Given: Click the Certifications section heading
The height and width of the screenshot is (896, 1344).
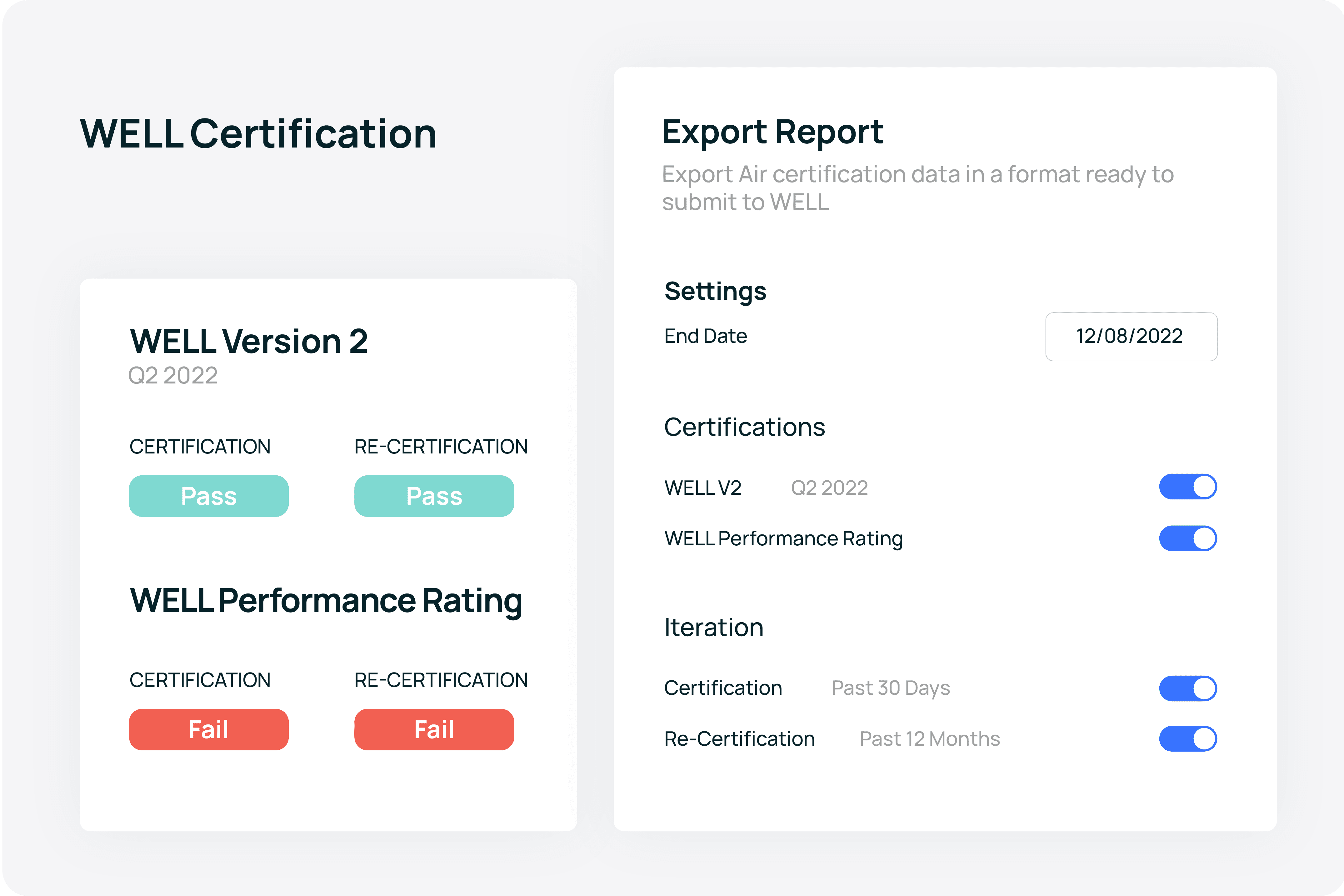Looking at the screenshot, I should pyautogui.click(x=744, y=426).
